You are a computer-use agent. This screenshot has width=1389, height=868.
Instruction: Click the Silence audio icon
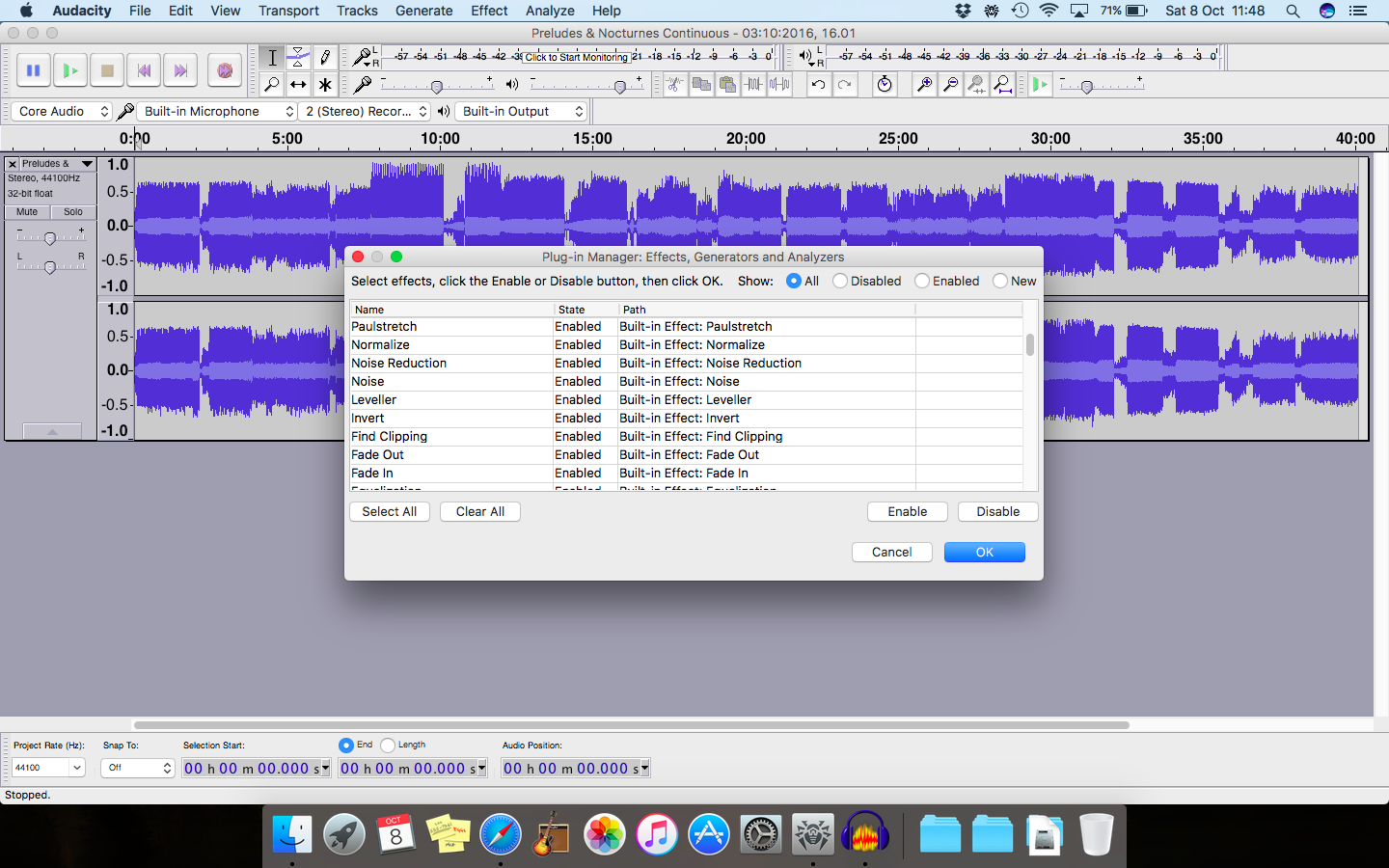[779, 85]
